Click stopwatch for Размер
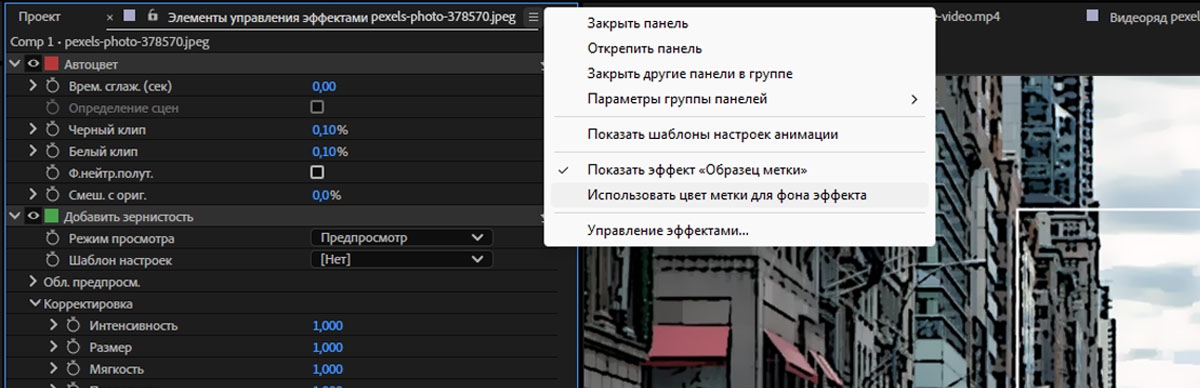The image size is (1200, 388). 74,347
